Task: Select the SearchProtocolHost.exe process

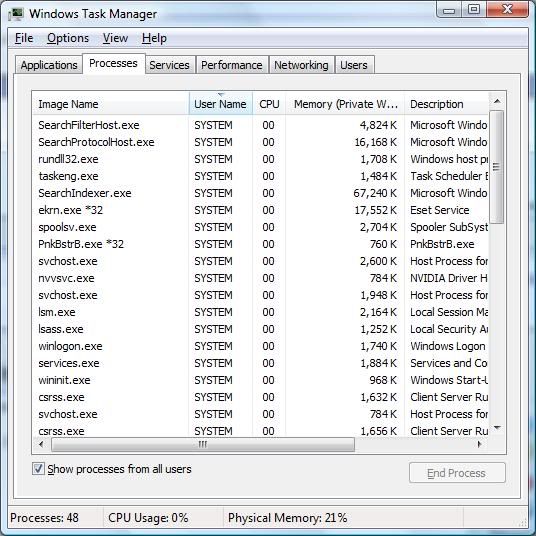Action: [260, 142]
